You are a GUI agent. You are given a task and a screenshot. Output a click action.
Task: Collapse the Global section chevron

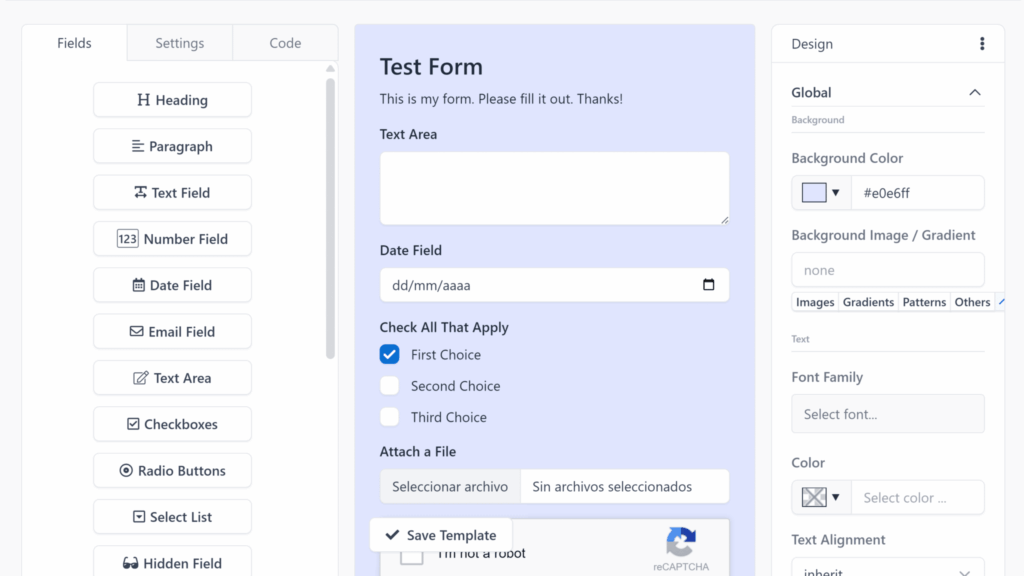(x=974, y=93)
